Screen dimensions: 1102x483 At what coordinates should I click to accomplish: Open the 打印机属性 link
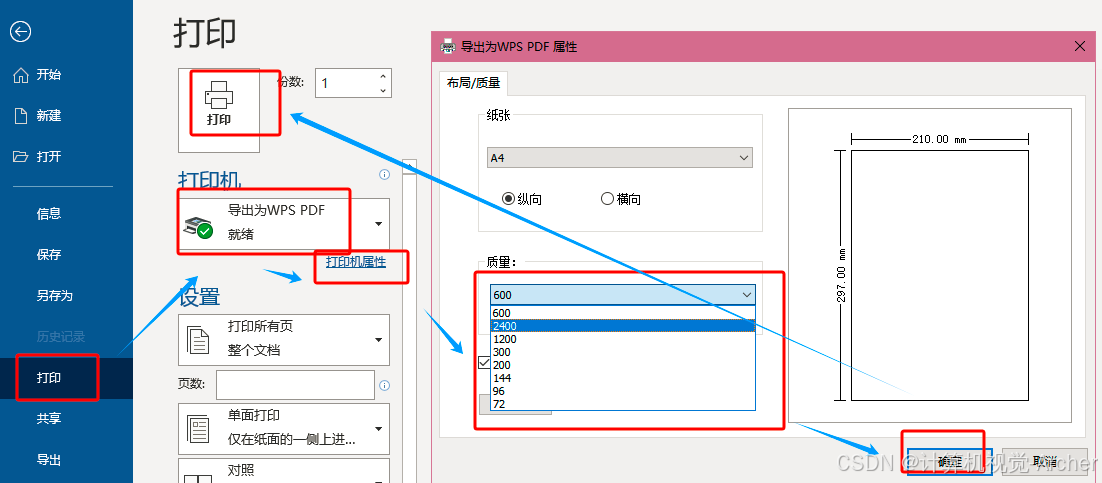click(x=356, y=262)
